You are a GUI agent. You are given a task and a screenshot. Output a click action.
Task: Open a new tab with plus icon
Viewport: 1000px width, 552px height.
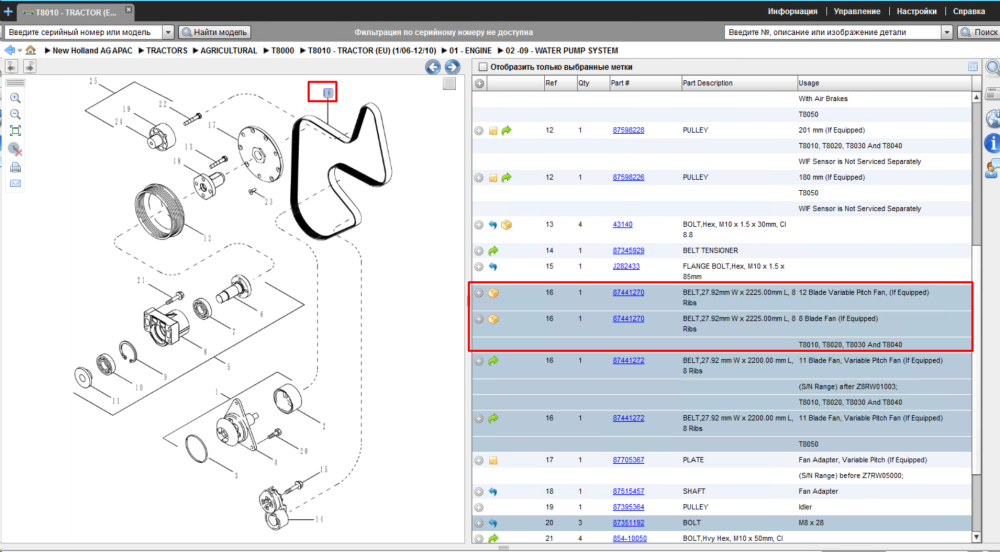(x=8, y=11)
